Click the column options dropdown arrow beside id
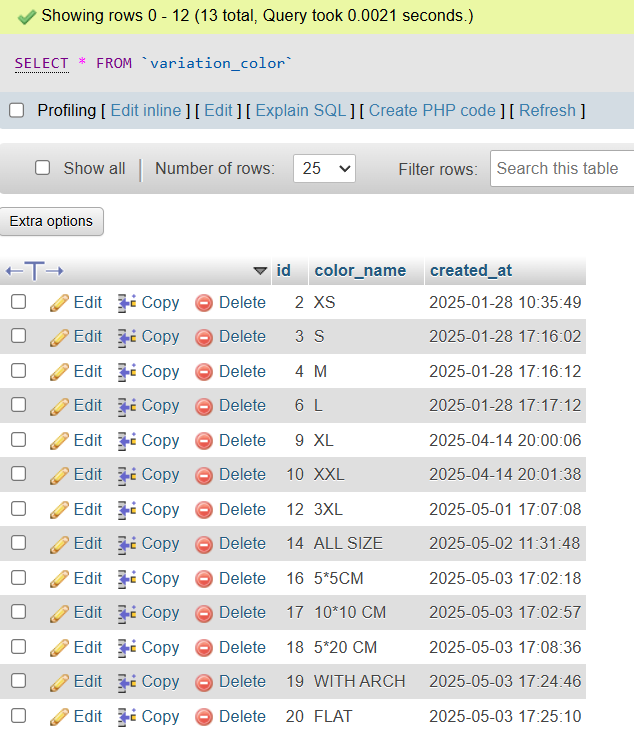Viewport: 634px width, 735px height. [260, 271]
